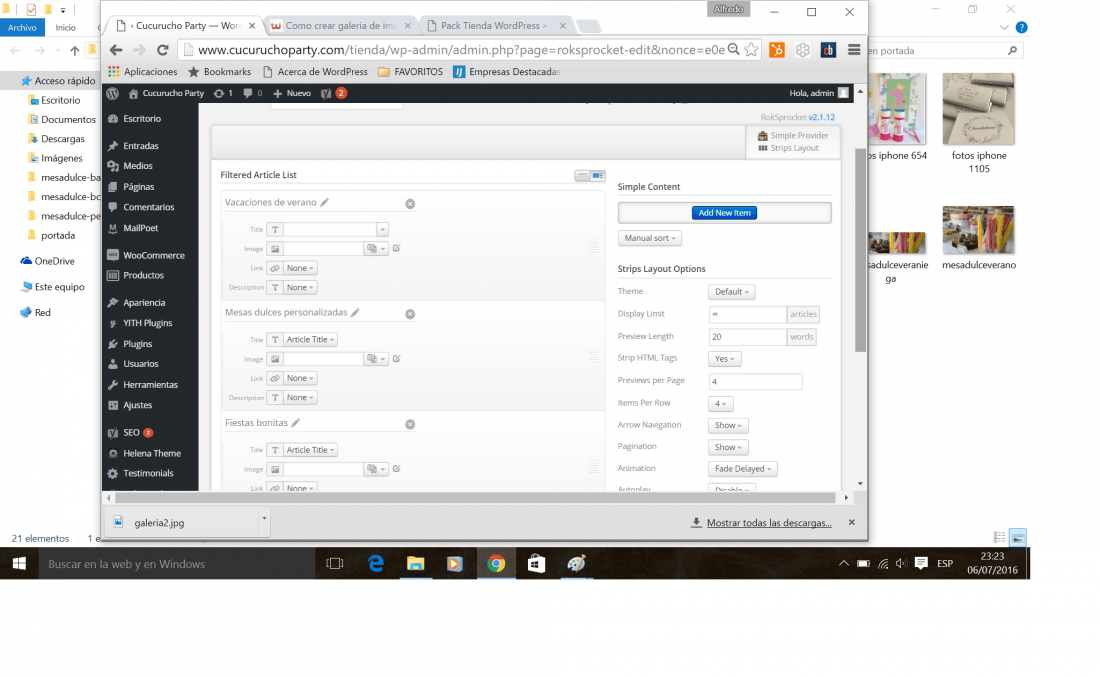Open Description None dropdown for Mesas dulces personalizadas
The width and height of the screenshot is (1100, 677).
(300, 398)
